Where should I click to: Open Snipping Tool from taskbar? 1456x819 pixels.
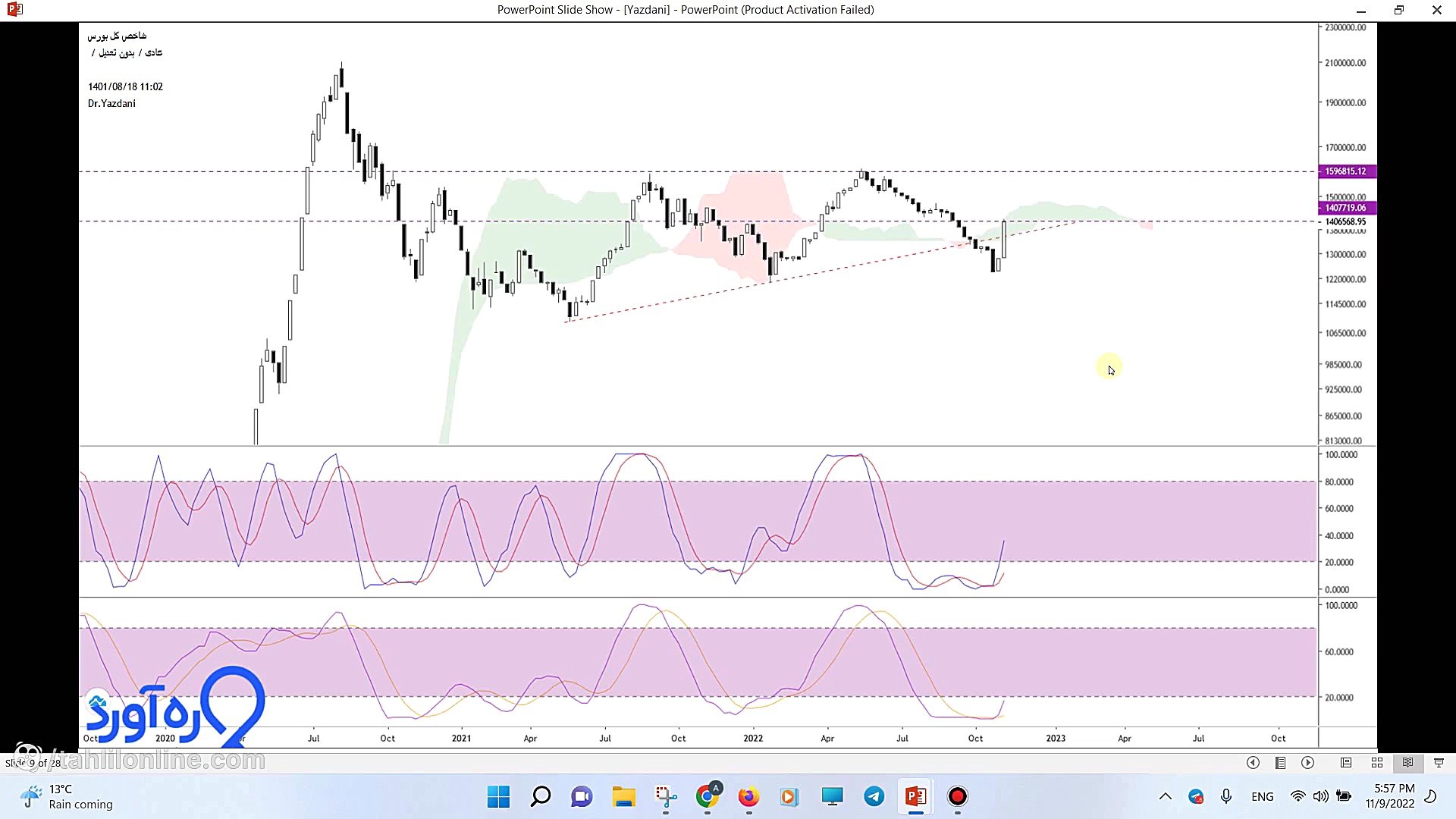point(666,796)
